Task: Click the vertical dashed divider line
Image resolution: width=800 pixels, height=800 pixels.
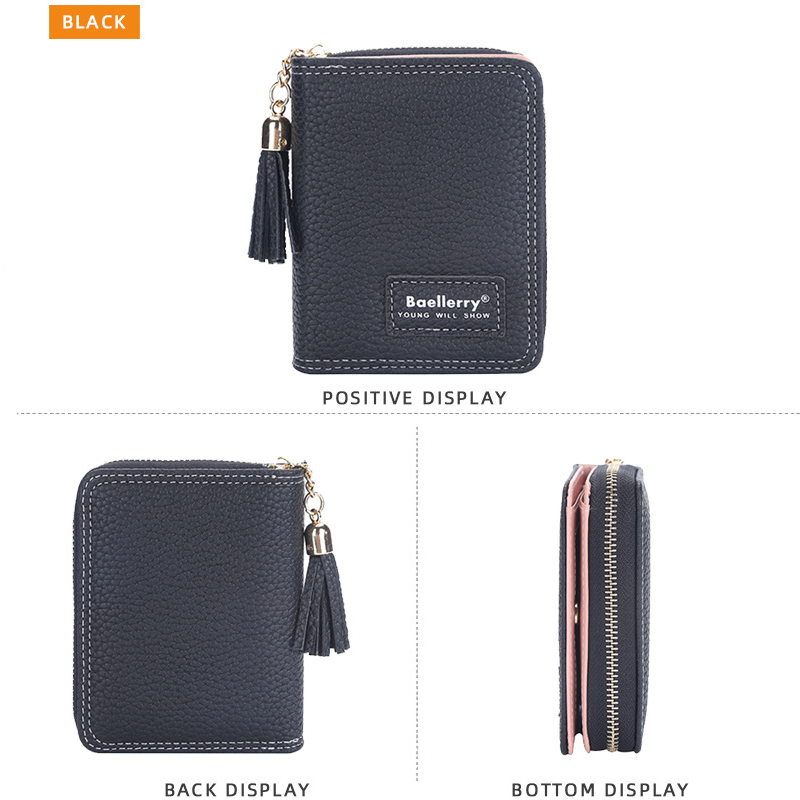Action: click(417, 604)
